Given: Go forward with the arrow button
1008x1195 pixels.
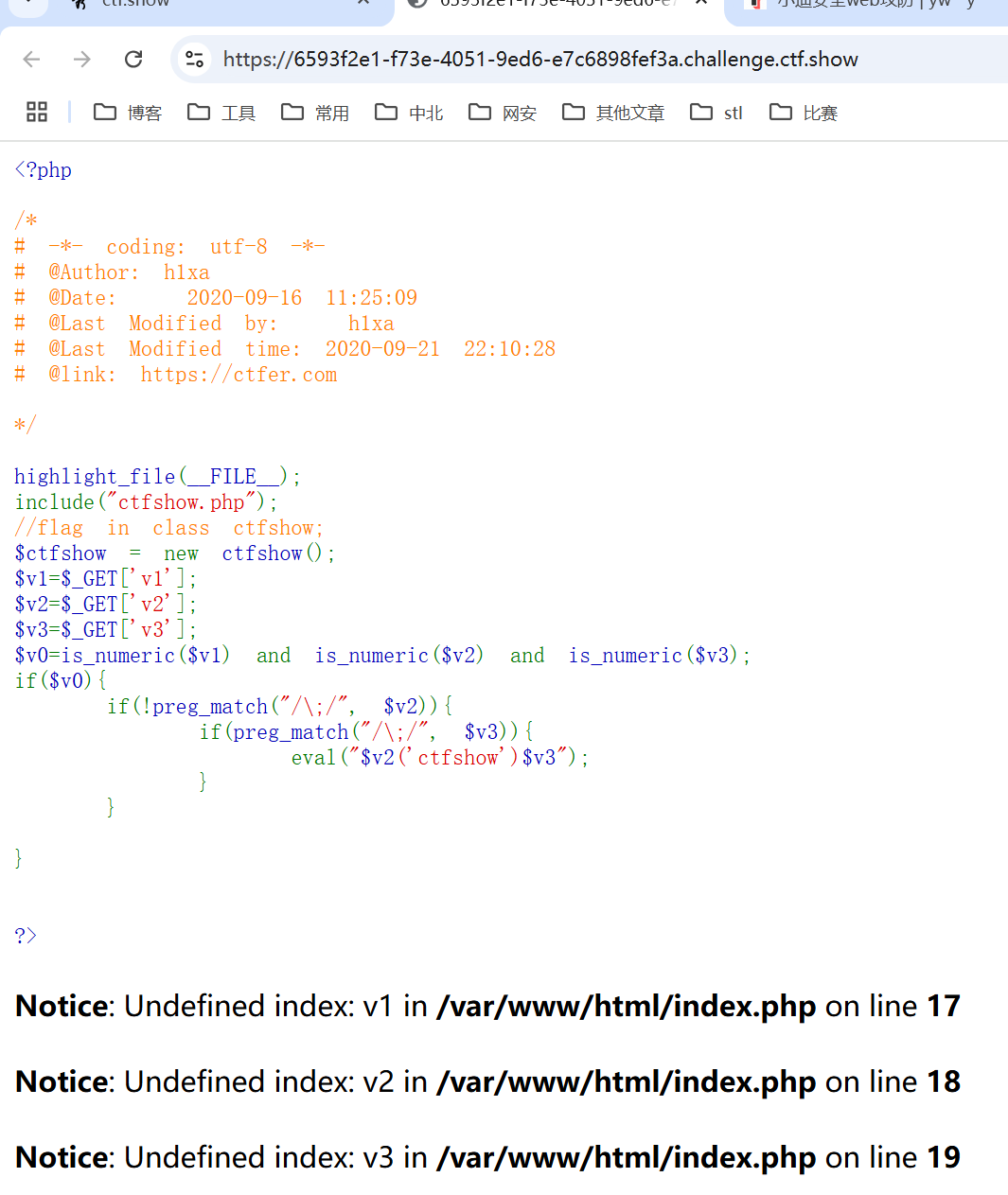Looking at the screenshot, I should point(82,60).
